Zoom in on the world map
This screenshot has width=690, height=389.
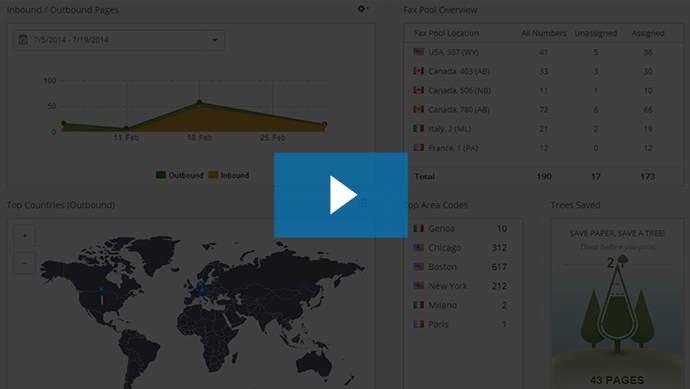25,235
